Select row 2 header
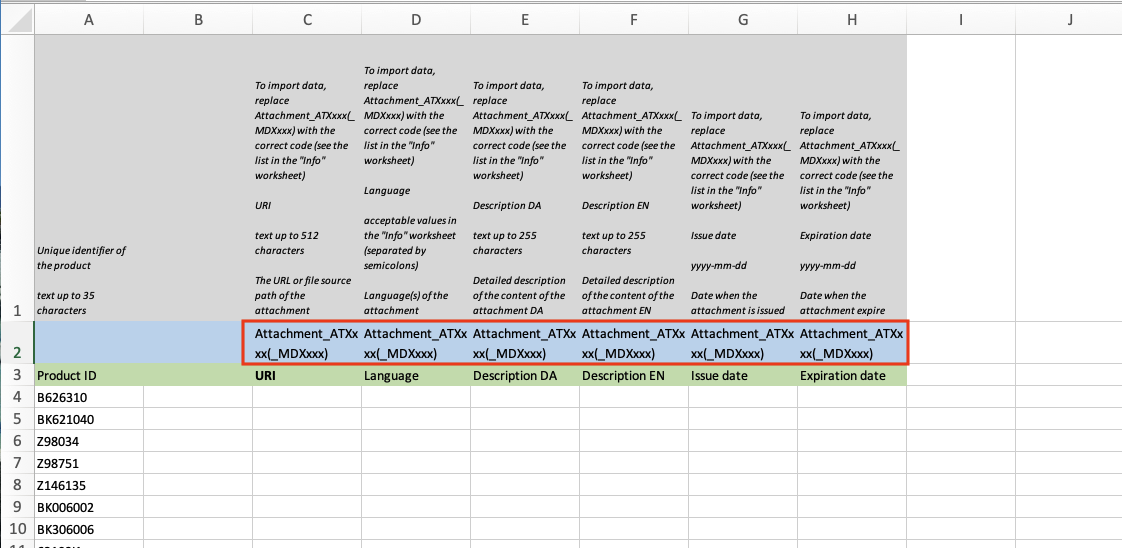This screenshot has height=548, width=1122. (x=19, y=343)
